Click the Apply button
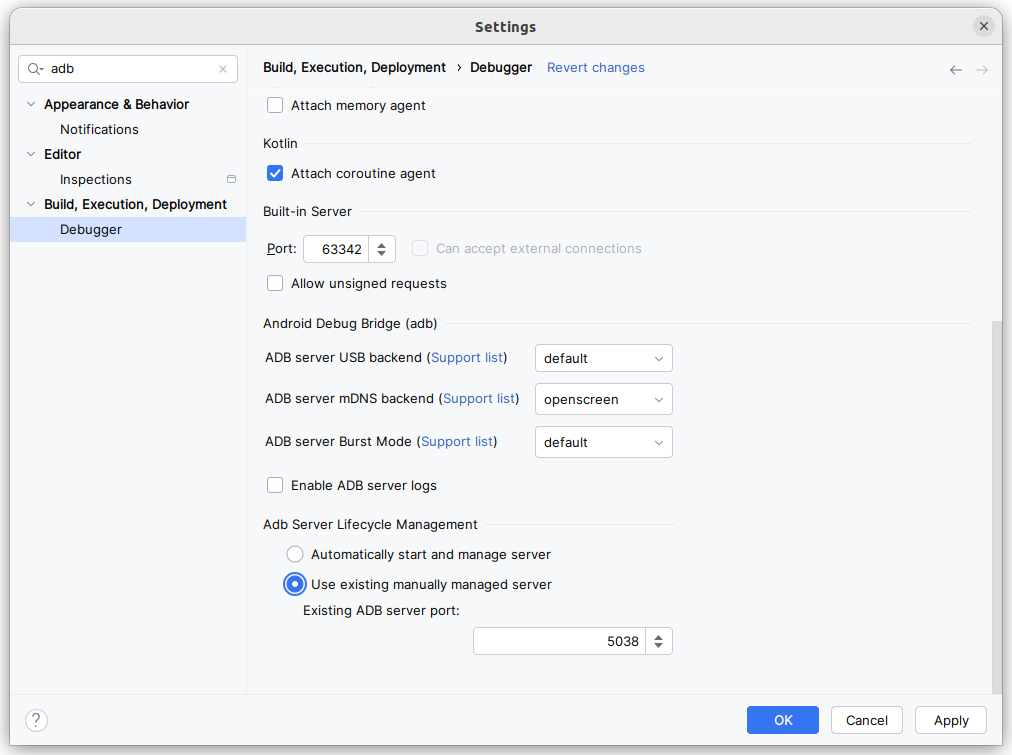 point(951,720)
